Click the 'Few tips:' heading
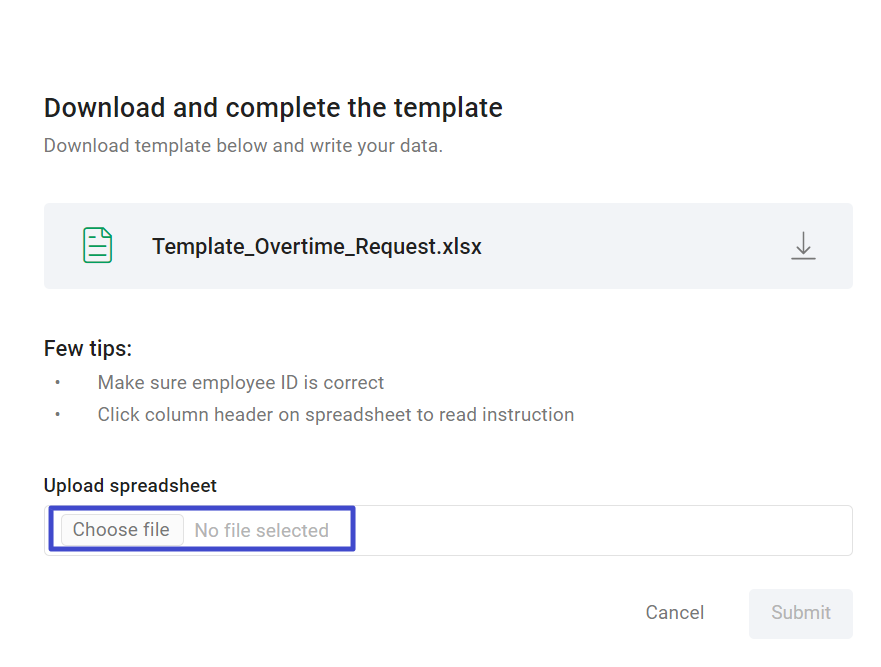 pos(88,348)
